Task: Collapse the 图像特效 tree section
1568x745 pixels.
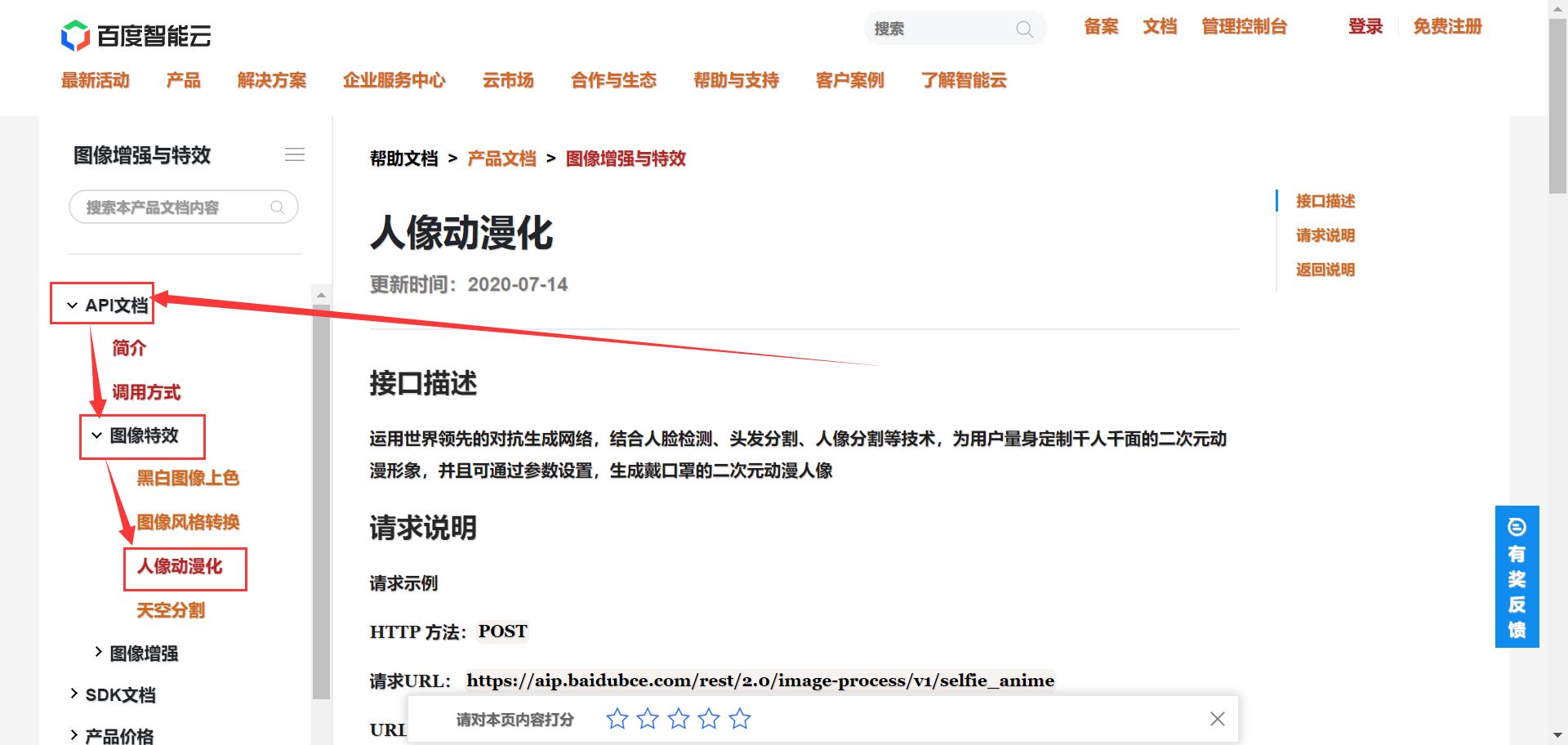Action: click(96, 435)
